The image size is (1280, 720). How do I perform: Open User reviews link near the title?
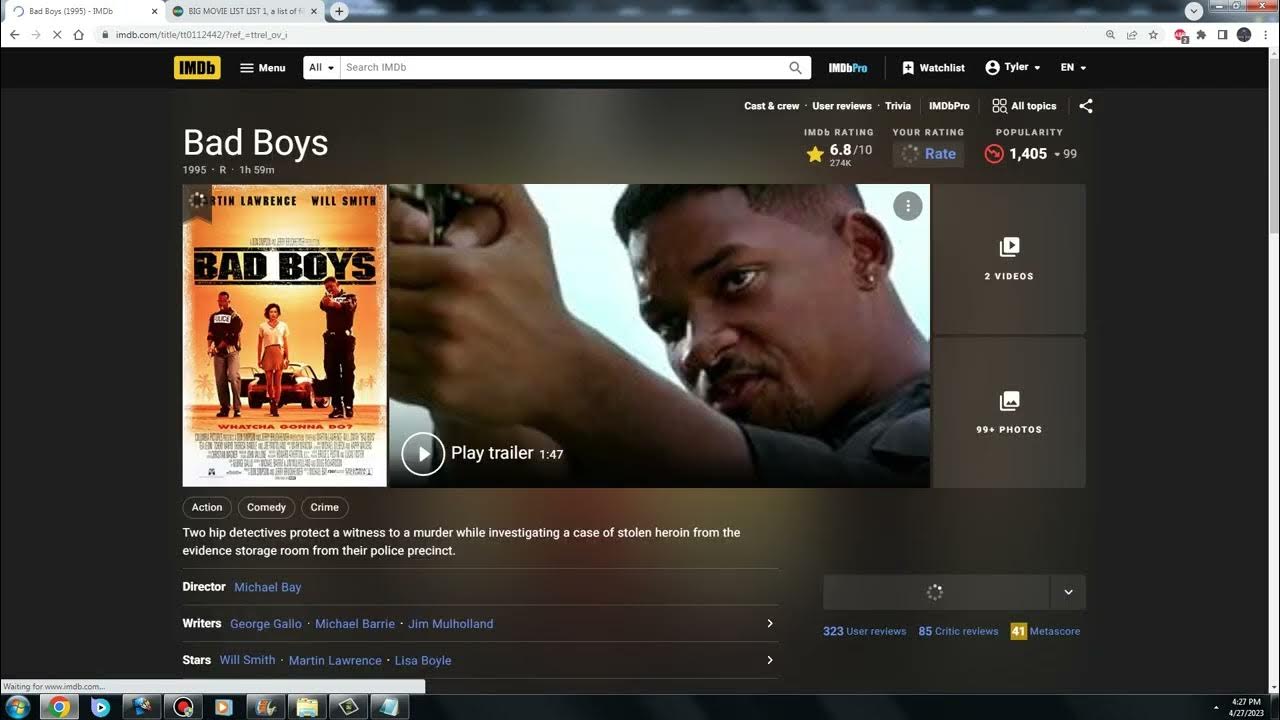click(842, 106)
